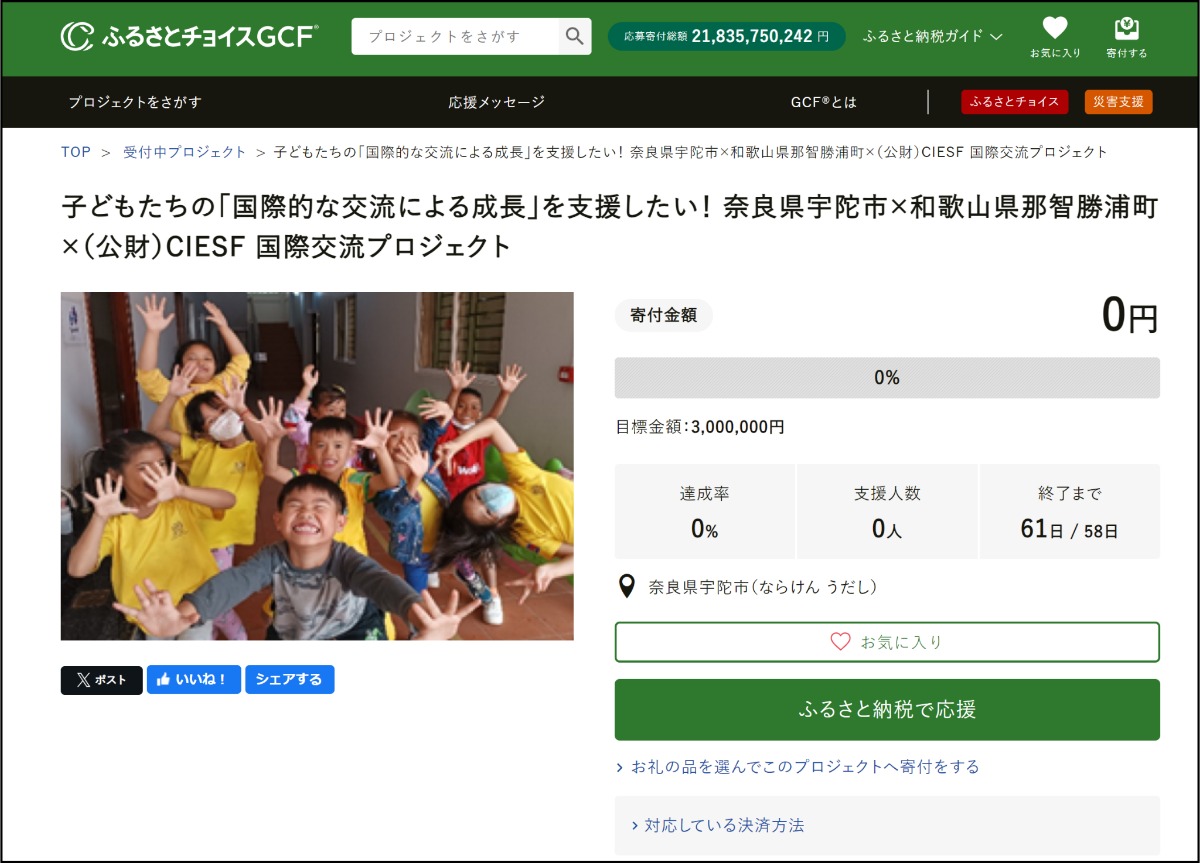Click the red ふるさとチョイス button
The height and width of the screenshot is (863, 1200).
(1015, 102)
